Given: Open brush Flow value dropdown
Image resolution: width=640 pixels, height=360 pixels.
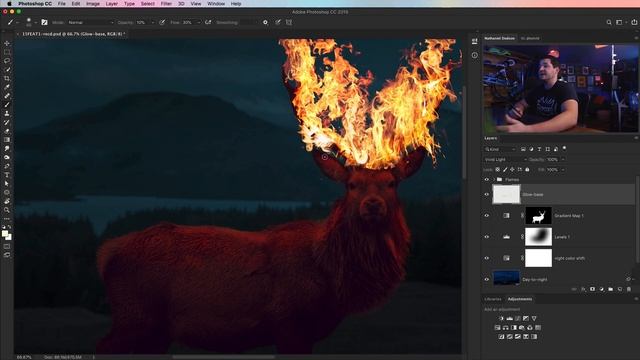Looking at the screenshot, I should (x=199, y=22).
